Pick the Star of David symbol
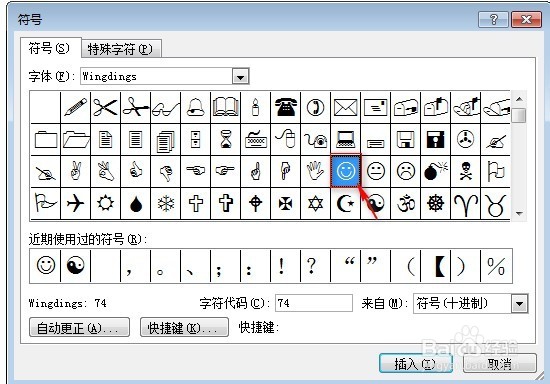This screenshot has width=550, height=384. click(x=315, y=203)
